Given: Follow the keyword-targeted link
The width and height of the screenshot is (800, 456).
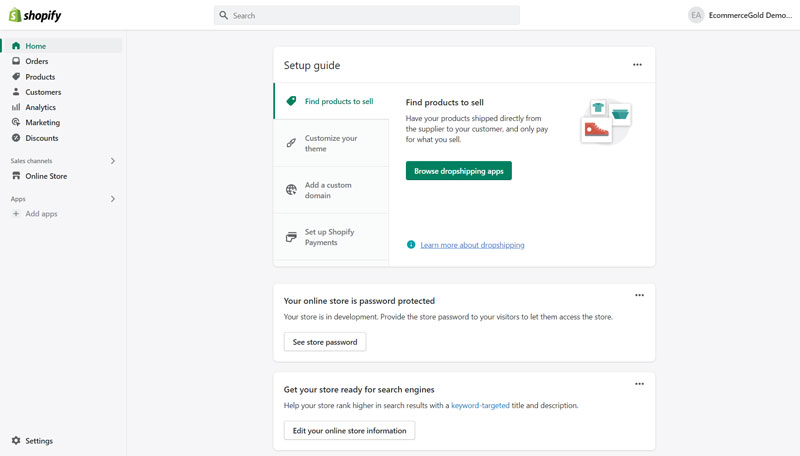Looking at the screenshot, I should 480,405.
